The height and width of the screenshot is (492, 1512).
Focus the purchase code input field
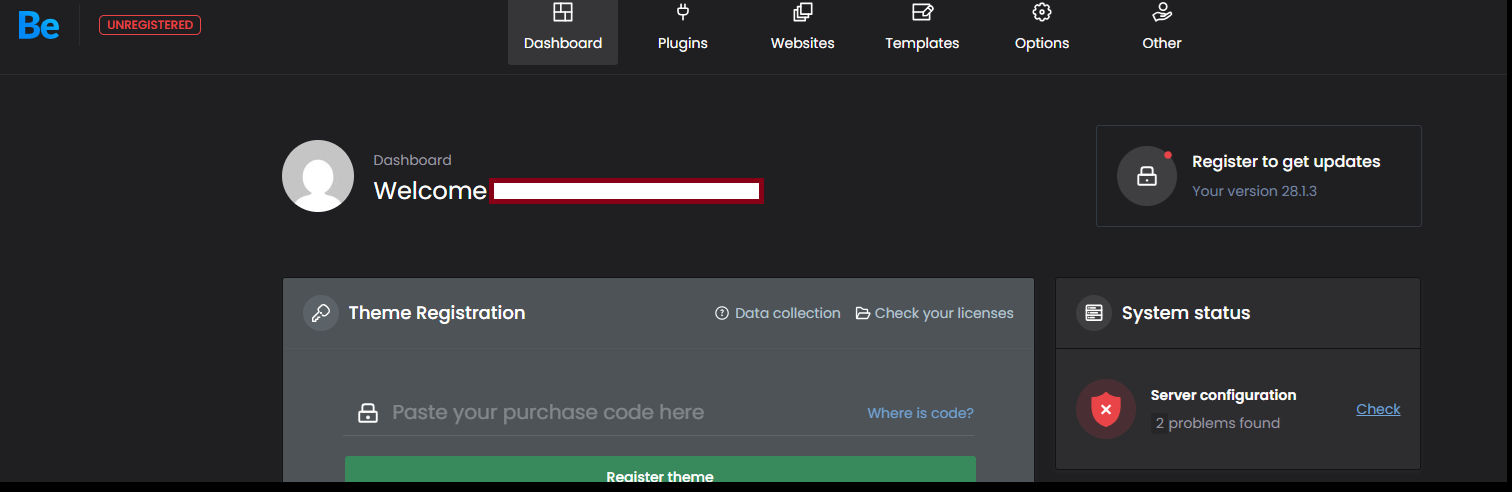click(x=600, y=413)
